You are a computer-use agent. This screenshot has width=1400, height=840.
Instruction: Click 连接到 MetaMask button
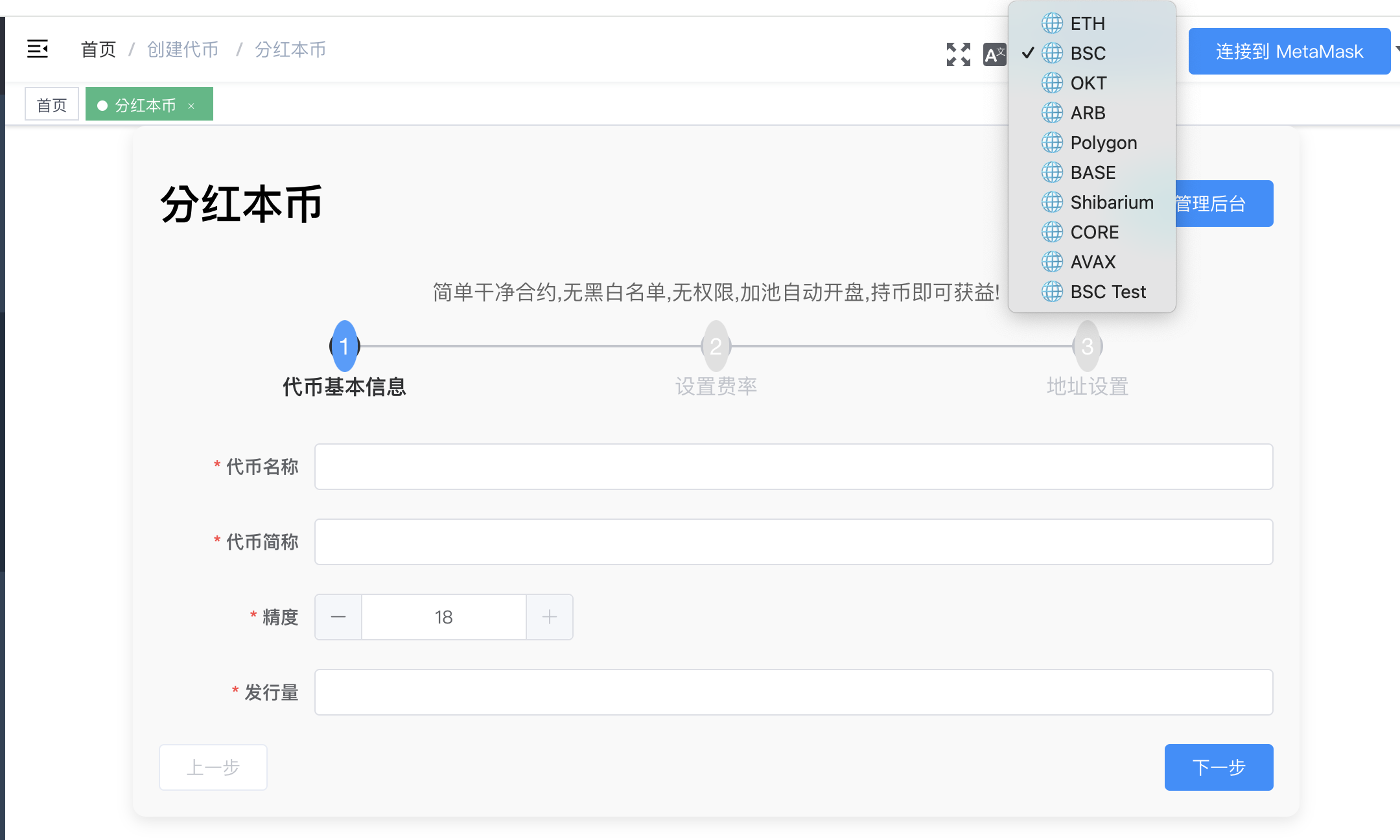1289,51
